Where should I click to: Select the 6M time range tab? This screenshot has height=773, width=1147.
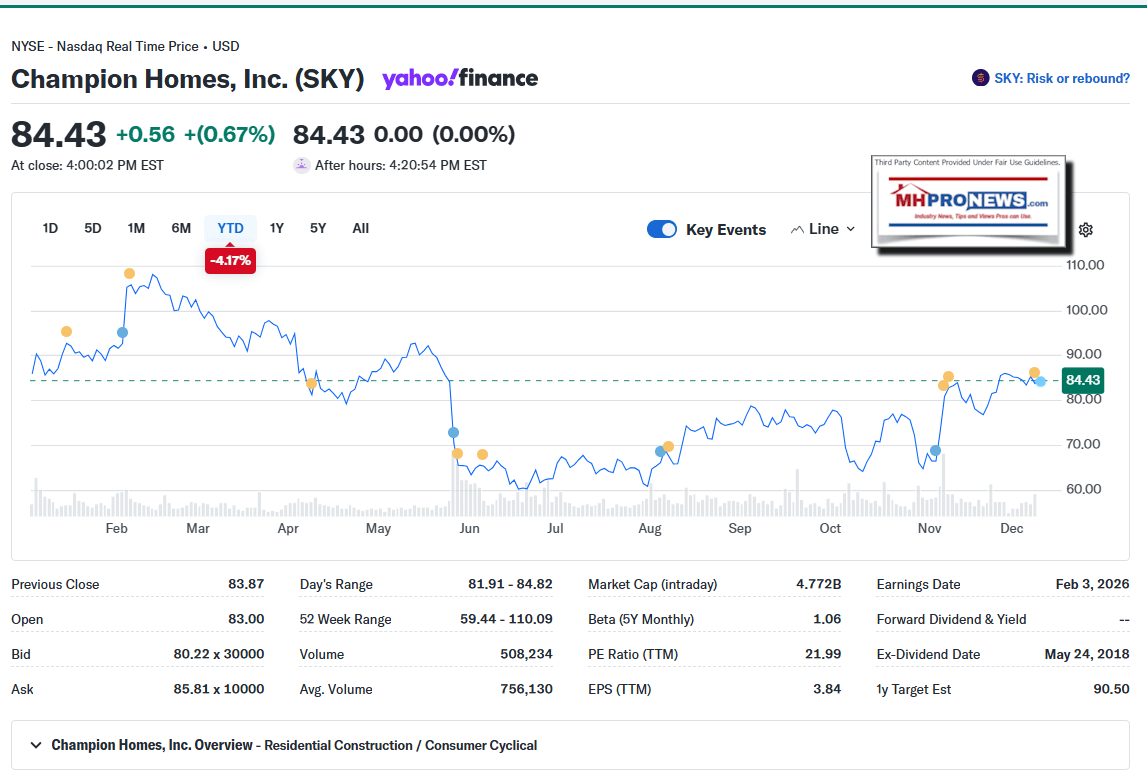click(181, 228)
